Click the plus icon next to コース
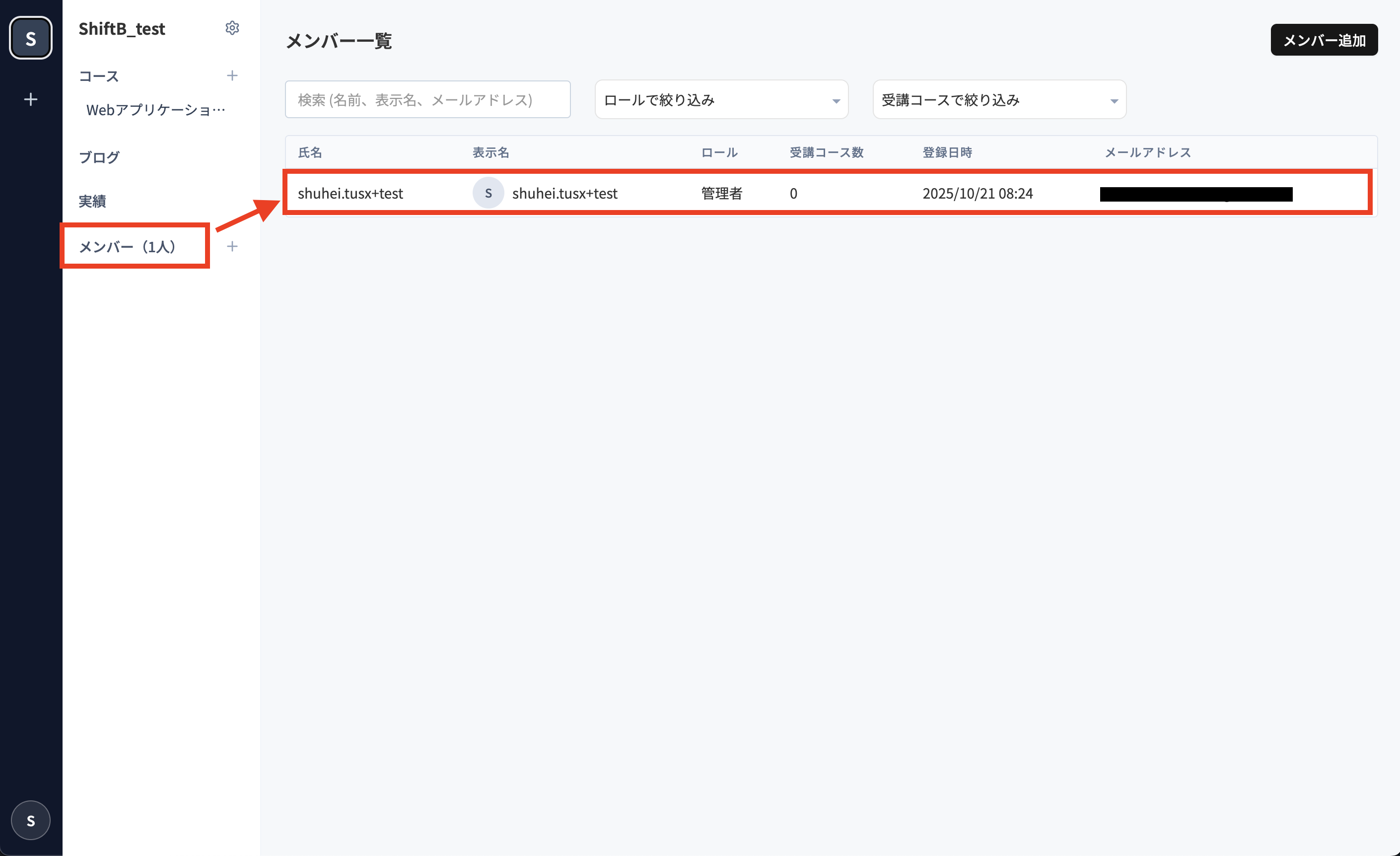The height and width of the screenshot is (856, 1400). coord(232,75)
